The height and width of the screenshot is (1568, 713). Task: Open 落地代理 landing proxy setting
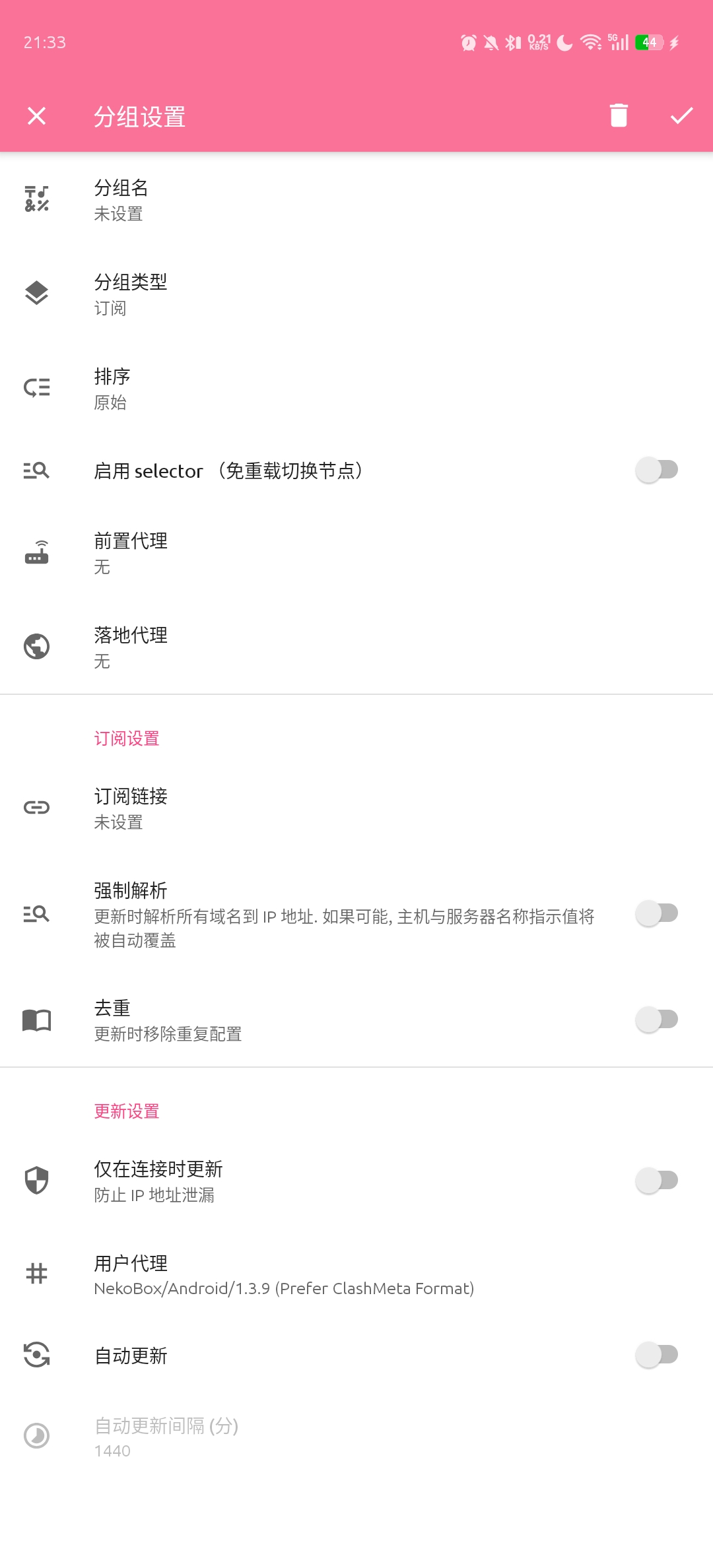[264, 647]
